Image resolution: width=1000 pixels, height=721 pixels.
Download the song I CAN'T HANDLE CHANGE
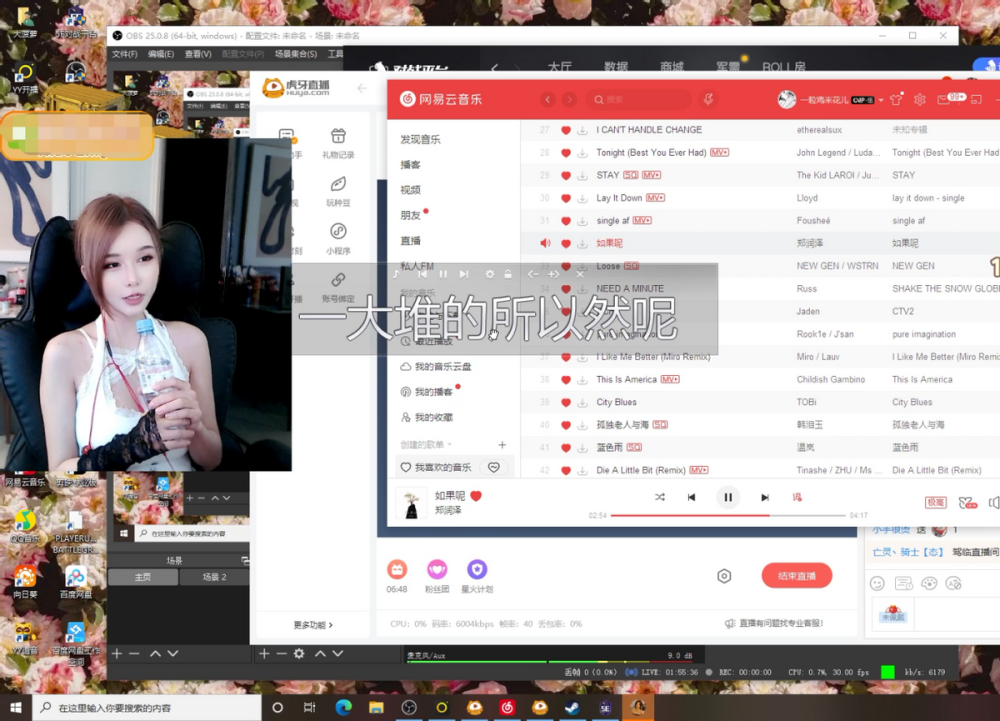[582, 130]
